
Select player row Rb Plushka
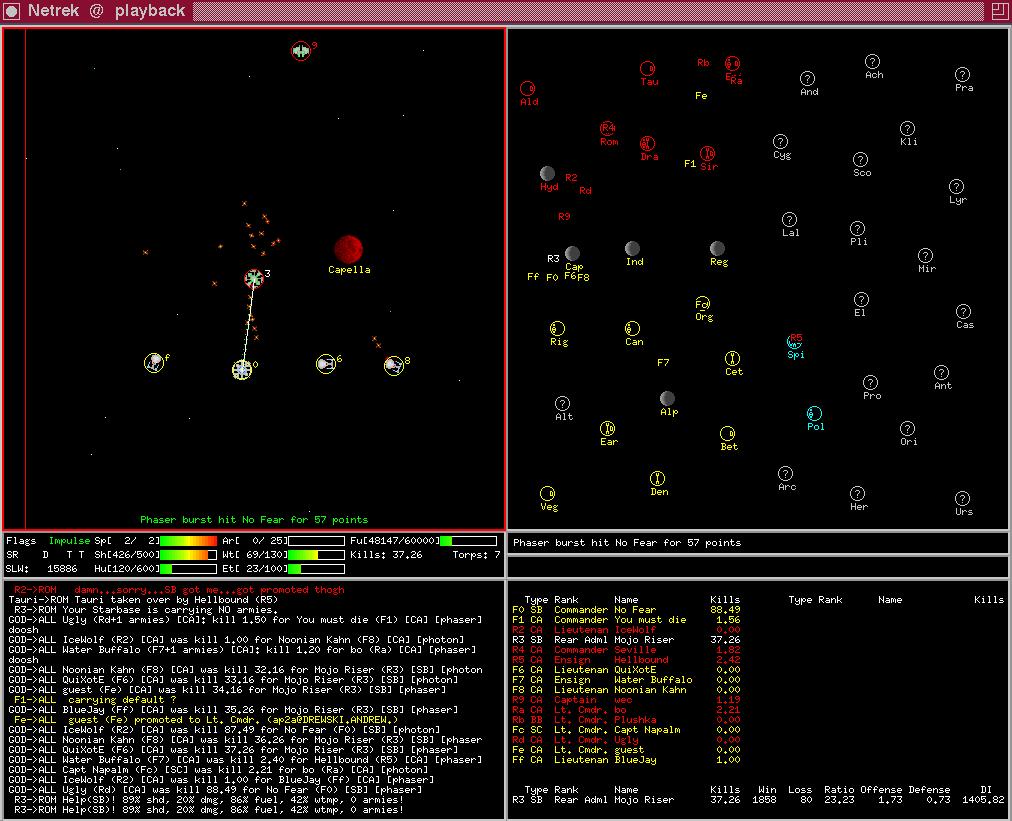click(x=626, y=720)
